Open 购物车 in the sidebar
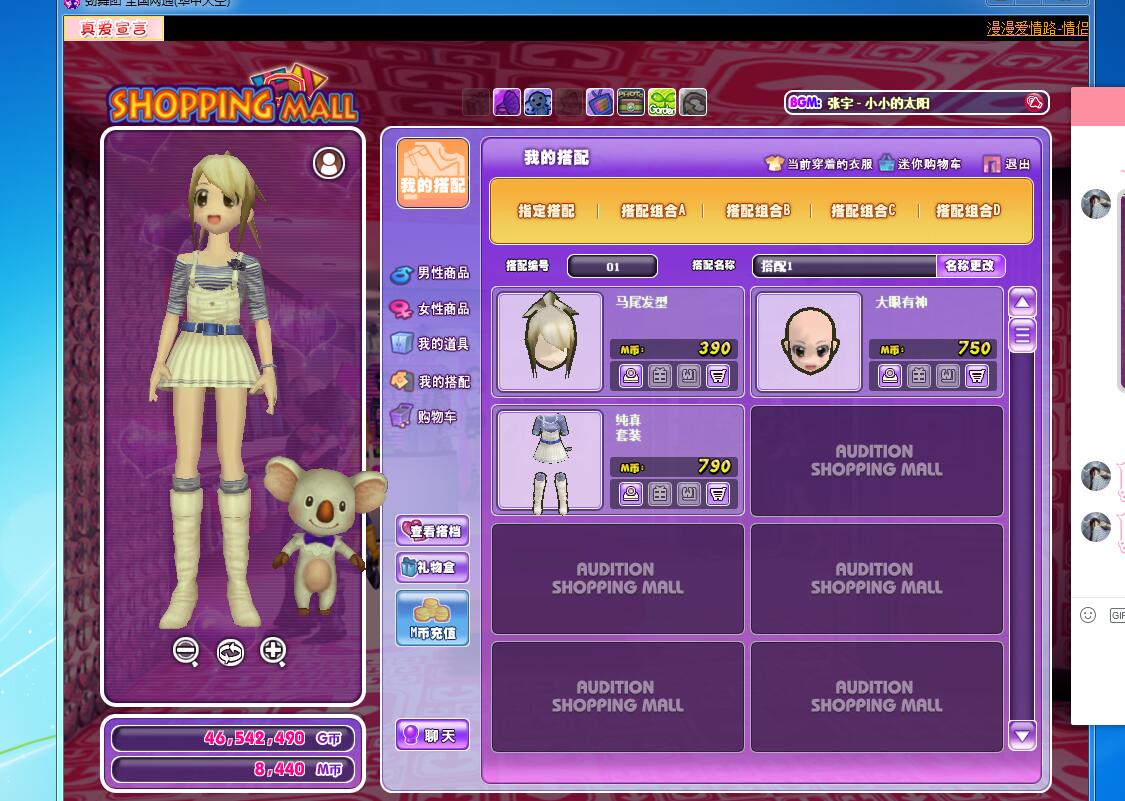 424,416
